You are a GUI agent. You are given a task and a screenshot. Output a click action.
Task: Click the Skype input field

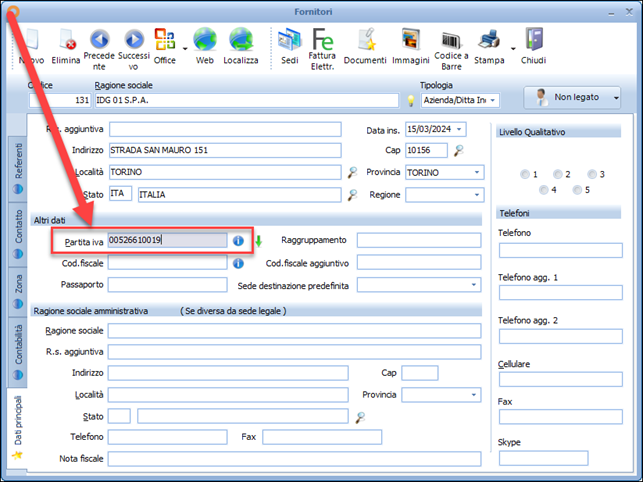[x=543, y=458]
